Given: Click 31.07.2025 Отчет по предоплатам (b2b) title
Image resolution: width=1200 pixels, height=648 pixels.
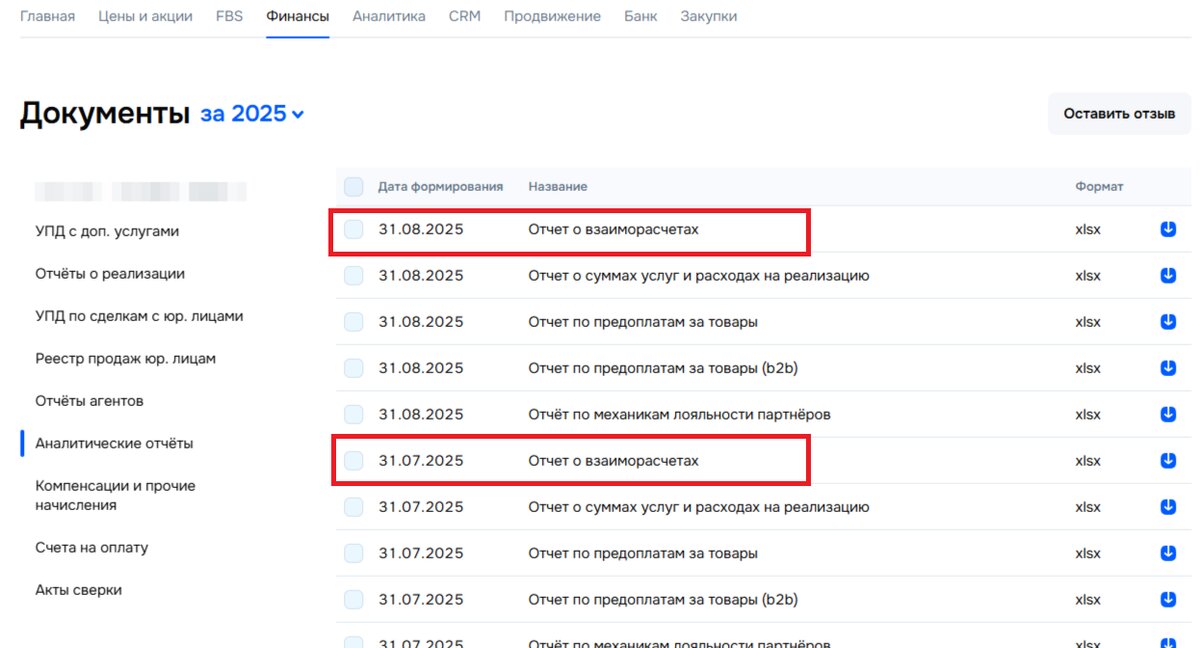Looking at the screenshot, I should pos(662,600).
